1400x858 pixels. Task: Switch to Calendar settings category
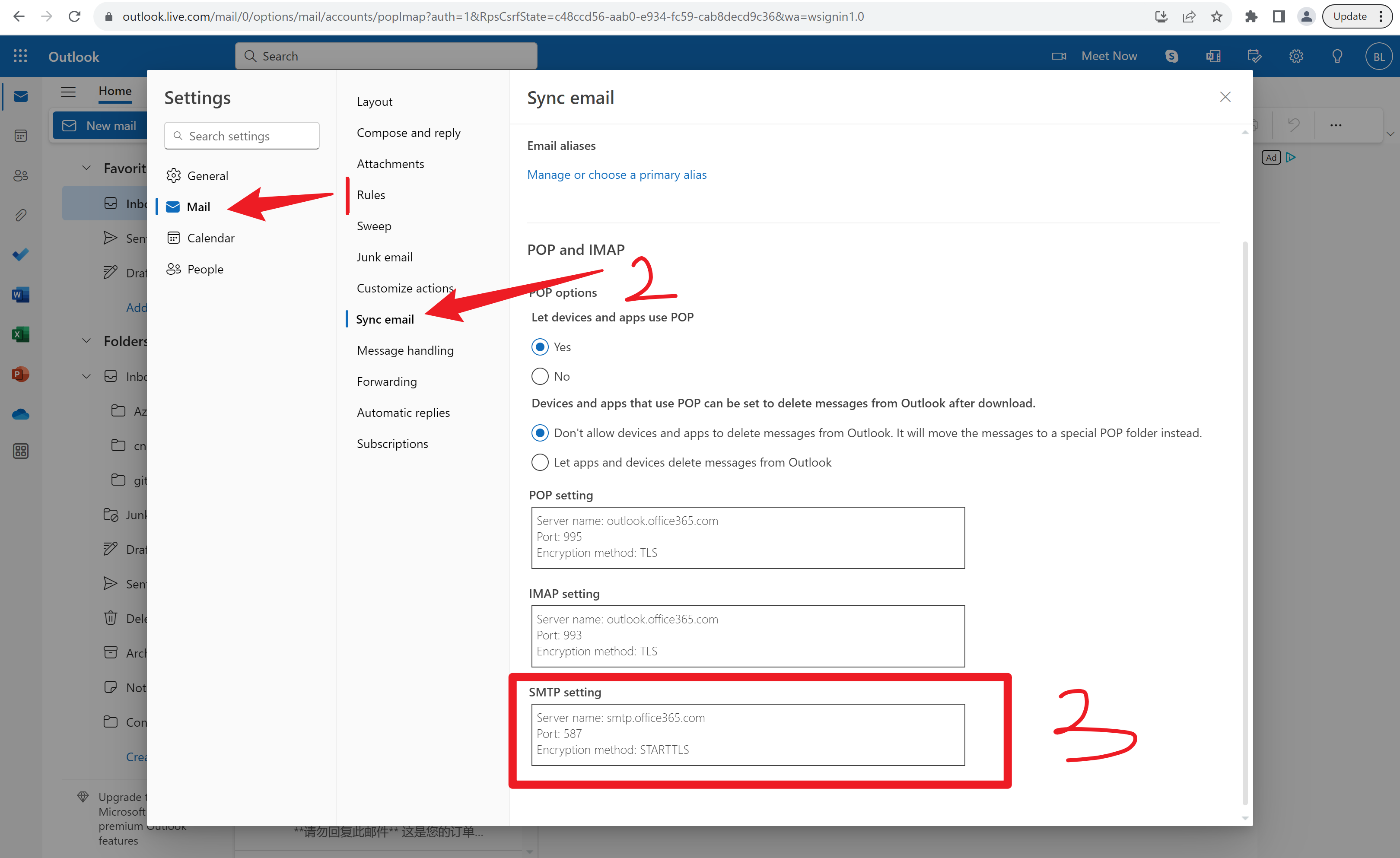coord(210,238)
